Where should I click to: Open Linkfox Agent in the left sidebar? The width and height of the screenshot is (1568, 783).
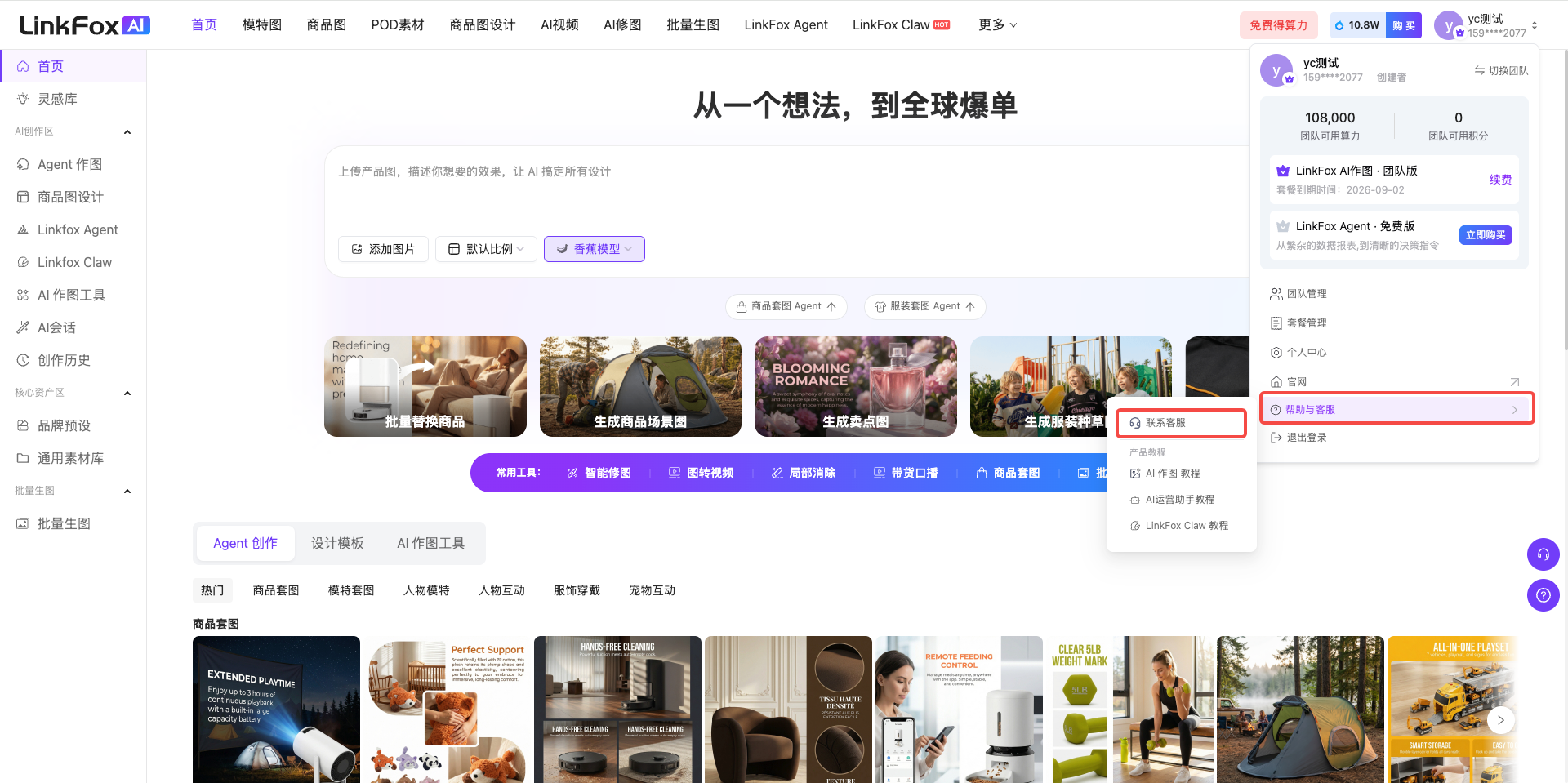[78, 229]
